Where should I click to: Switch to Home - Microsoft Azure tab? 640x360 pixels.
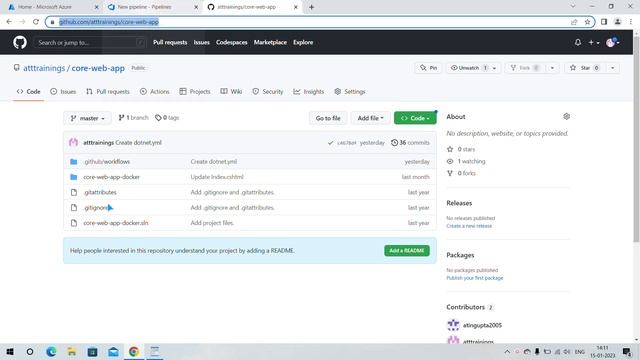[x=52, y=7]
